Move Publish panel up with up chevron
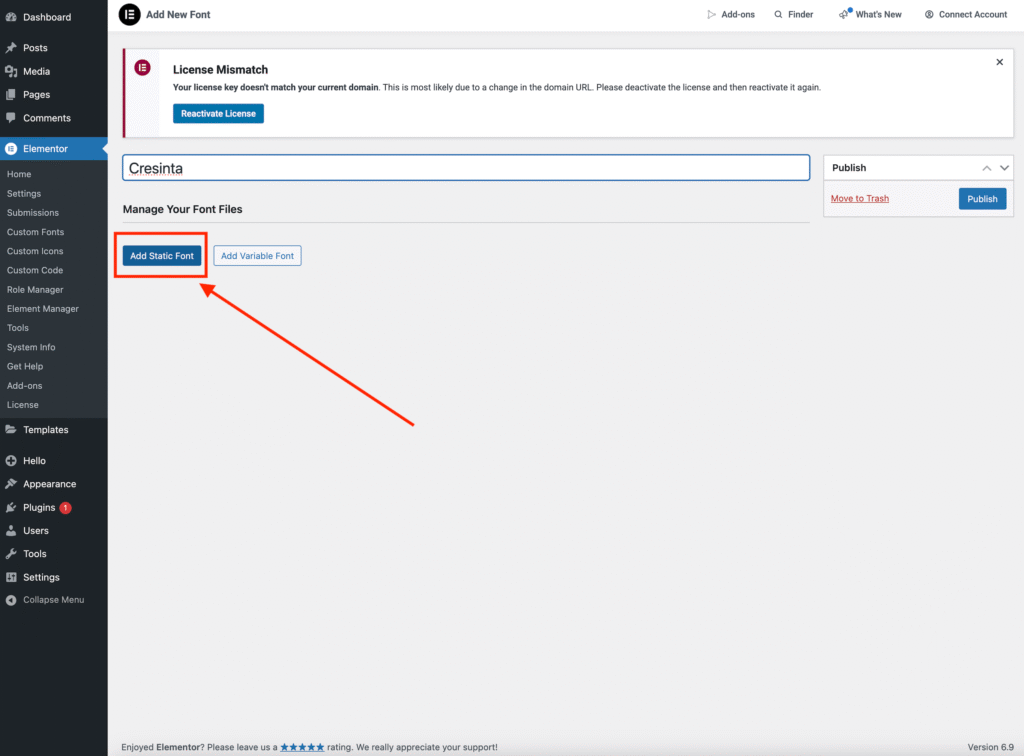 [987, 168]
